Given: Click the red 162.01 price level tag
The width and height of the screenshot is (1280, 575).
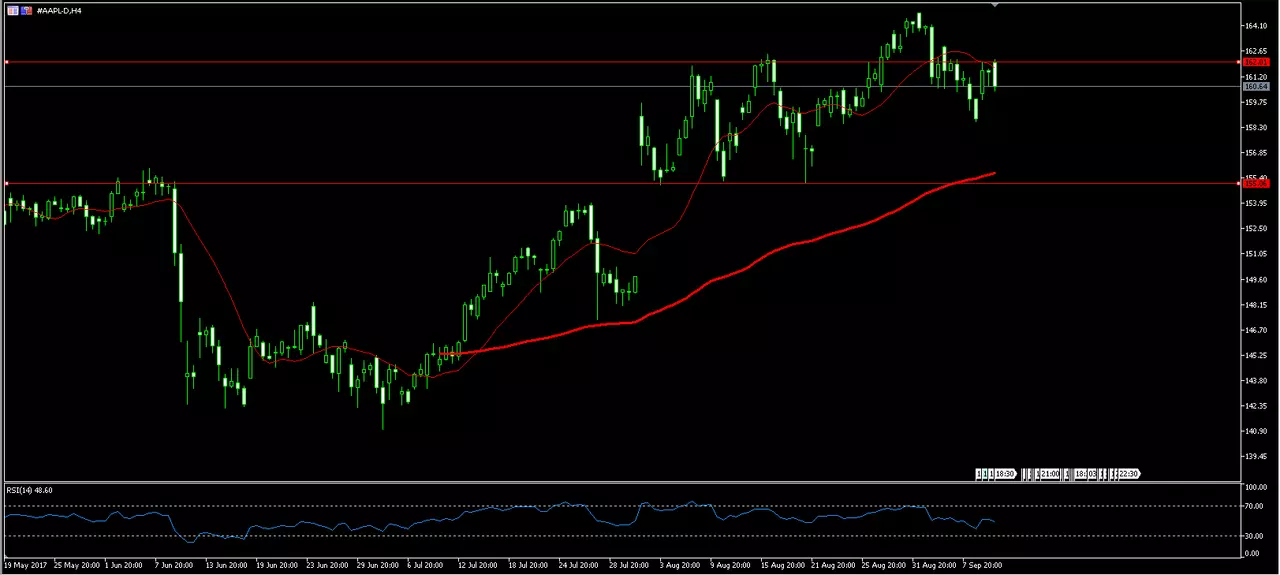Looking at the screenshot, I should pos(1255,62).
